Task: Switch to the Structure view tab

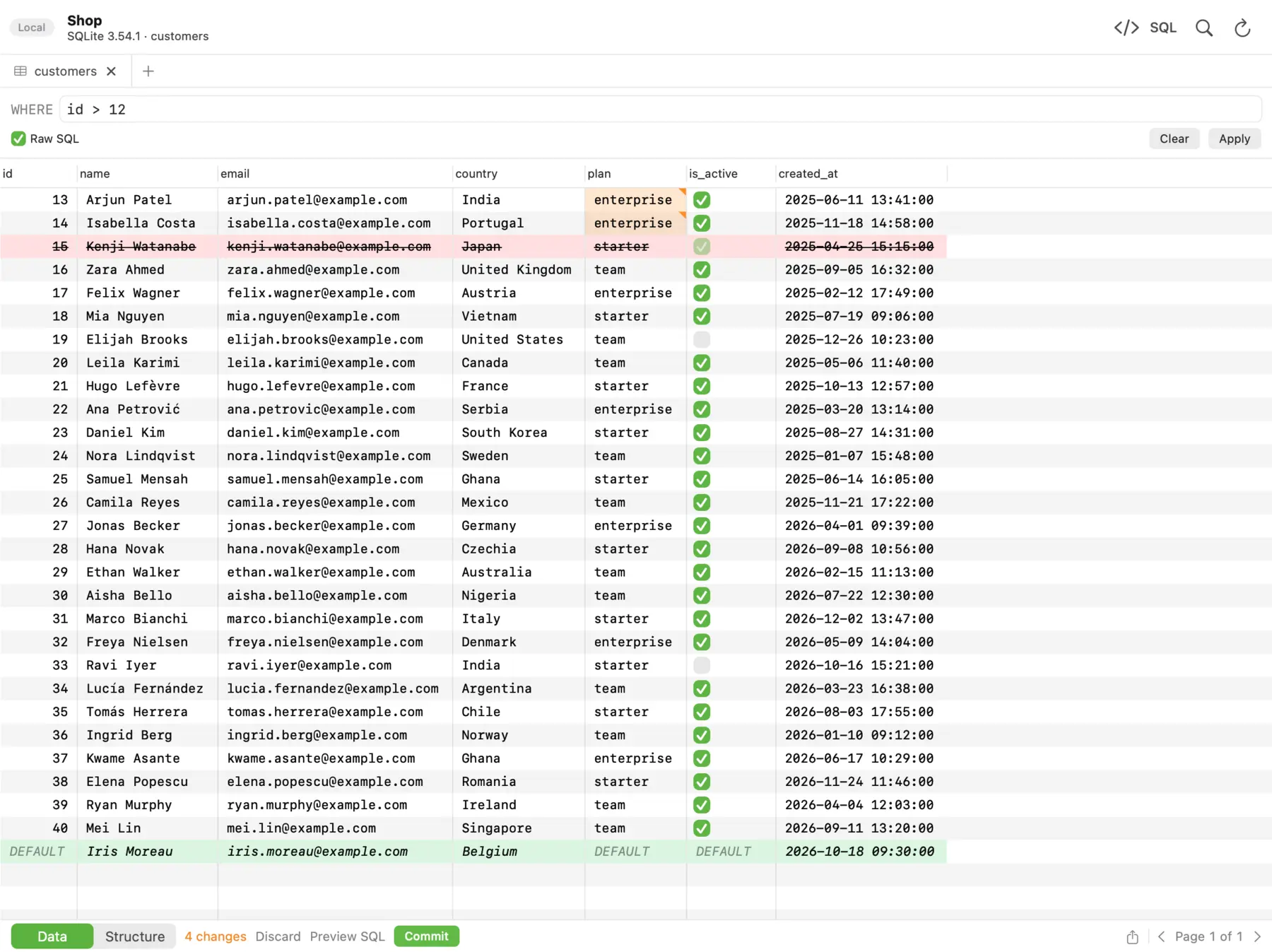Action: click(135, 936)
